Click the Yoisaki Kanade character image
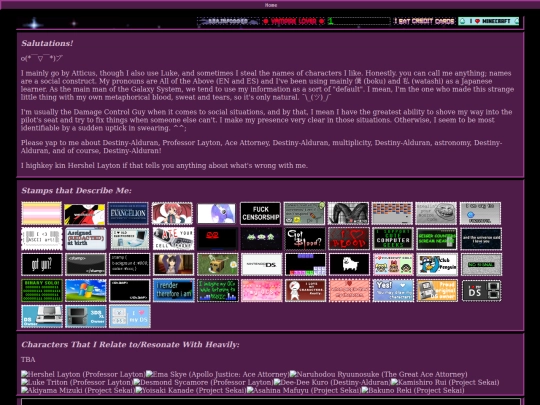Viewport: 540px width, 405px height. click(x=191, y=390)
